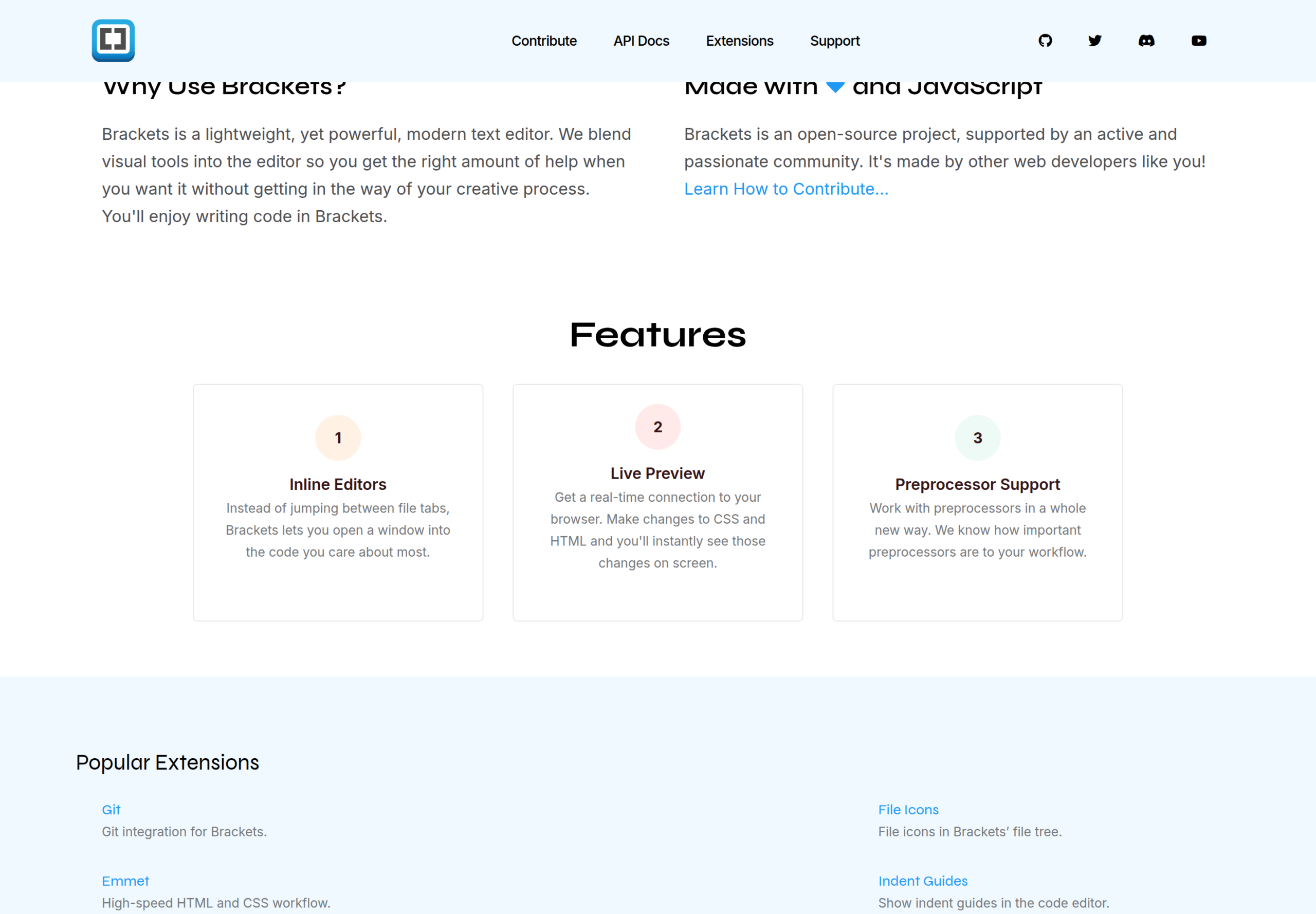This screenshot has width=1316, height=914.
Task: Click the Preprocessor Support card title
Action: click(977, 484)
